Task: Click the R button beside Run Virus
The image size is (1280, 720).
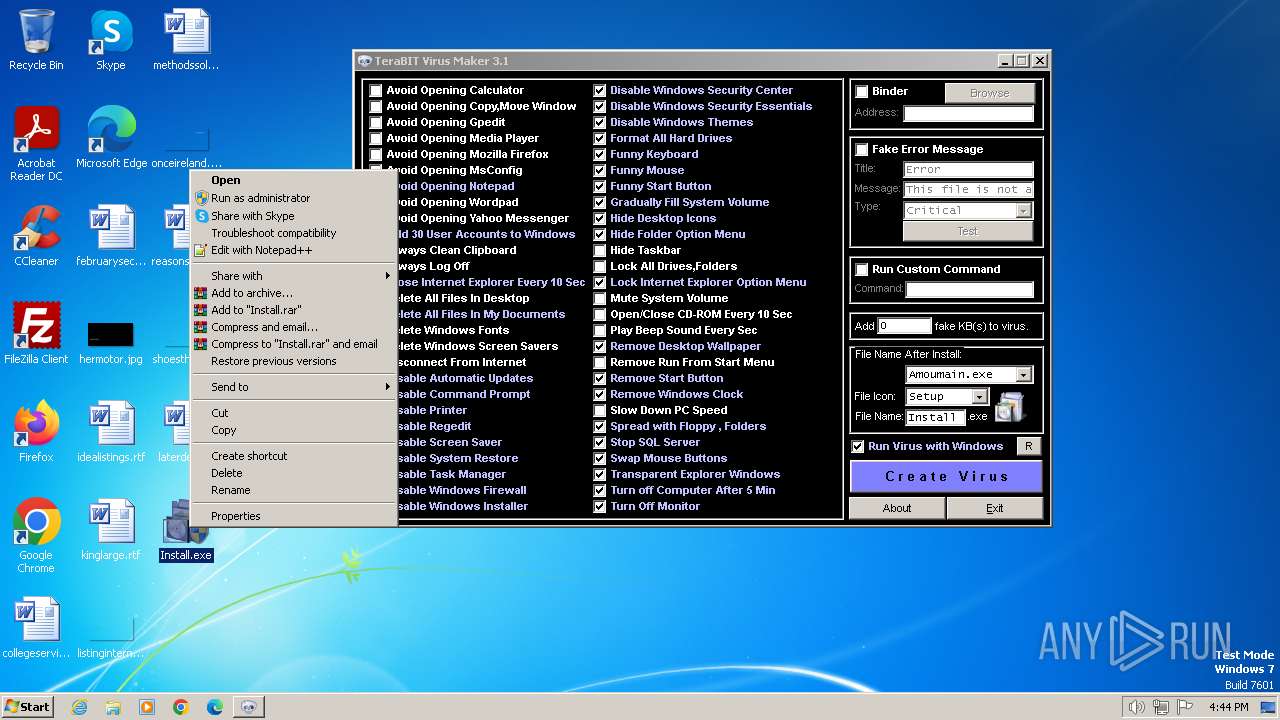Action: (x=1028, y=446)
